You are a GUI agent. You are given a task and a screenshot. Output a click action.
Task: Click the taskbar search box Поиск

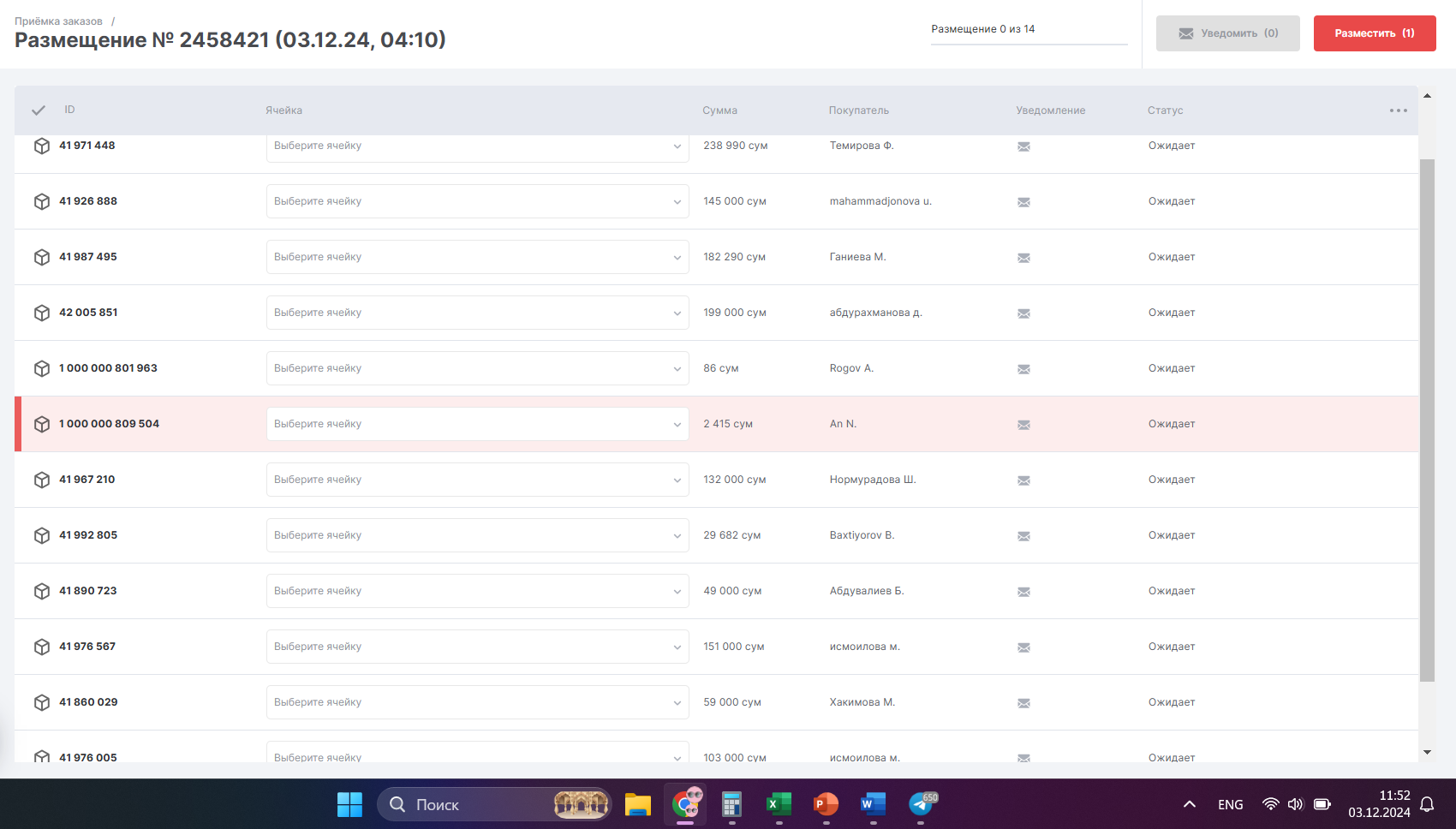tap(495, 804)
